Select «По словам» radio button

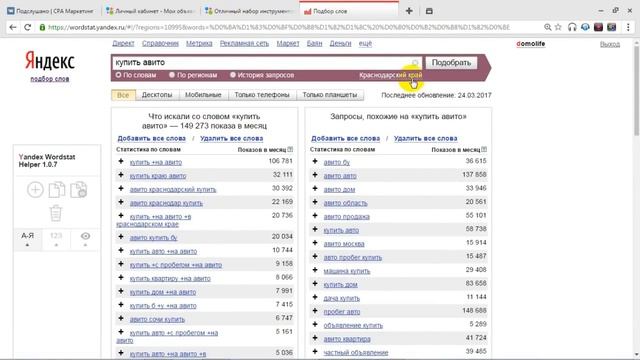(x=118, y=75)
